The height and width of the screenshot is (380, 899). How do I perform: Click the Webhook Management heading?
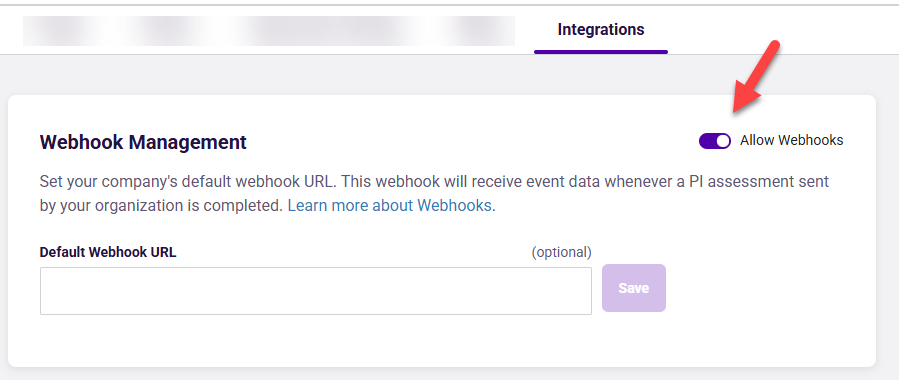[143, 142]
